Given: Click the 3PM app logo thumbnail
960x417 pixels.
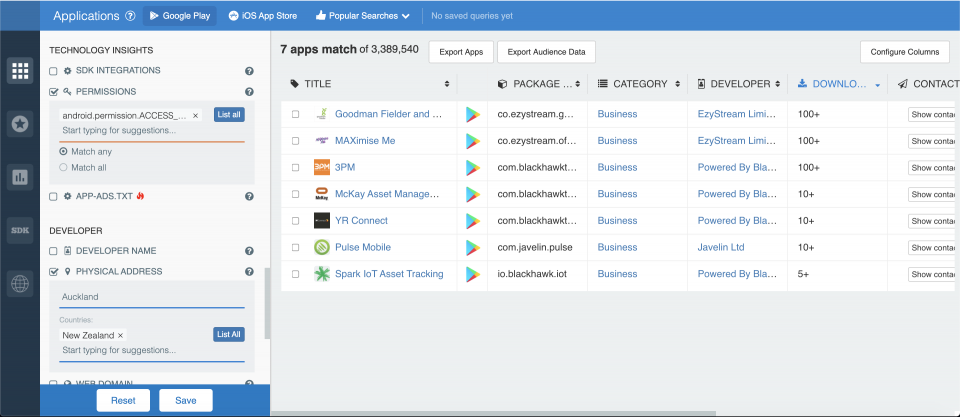Looking at the screenshot, I should (x=321, y=167).
